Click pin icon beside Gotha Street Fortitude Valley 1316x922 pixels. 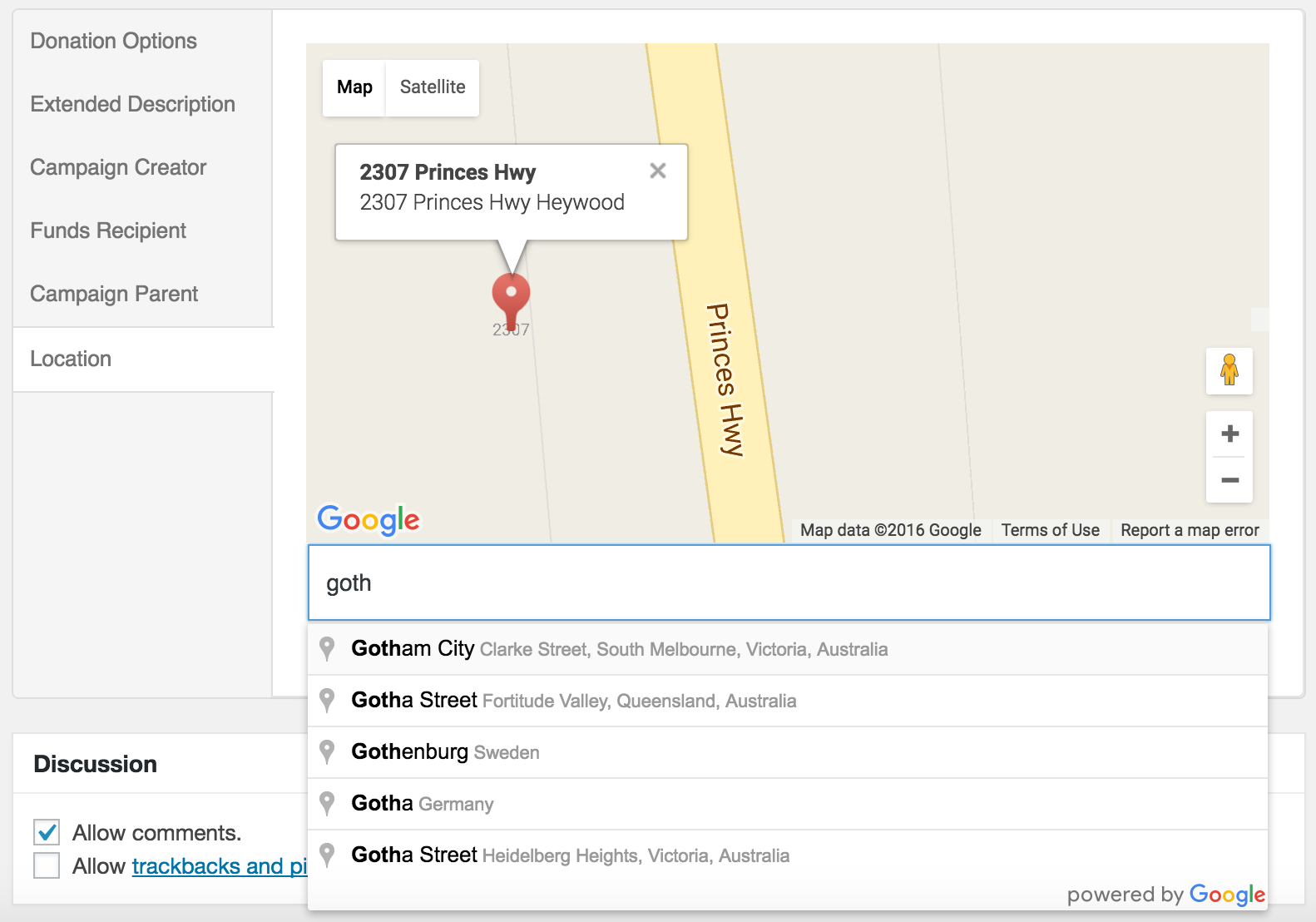(328, 701)
